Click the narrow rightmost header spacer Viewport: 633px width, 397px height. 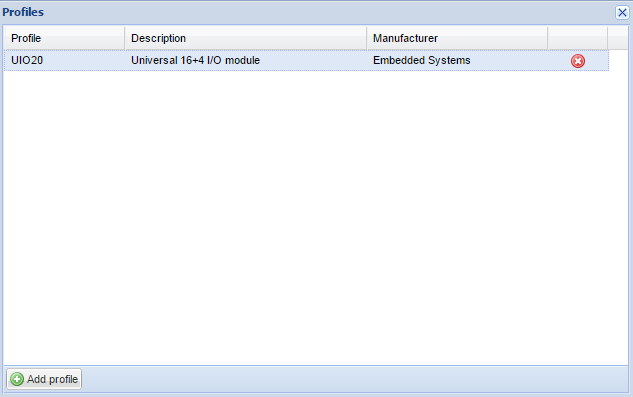point(618,38)
